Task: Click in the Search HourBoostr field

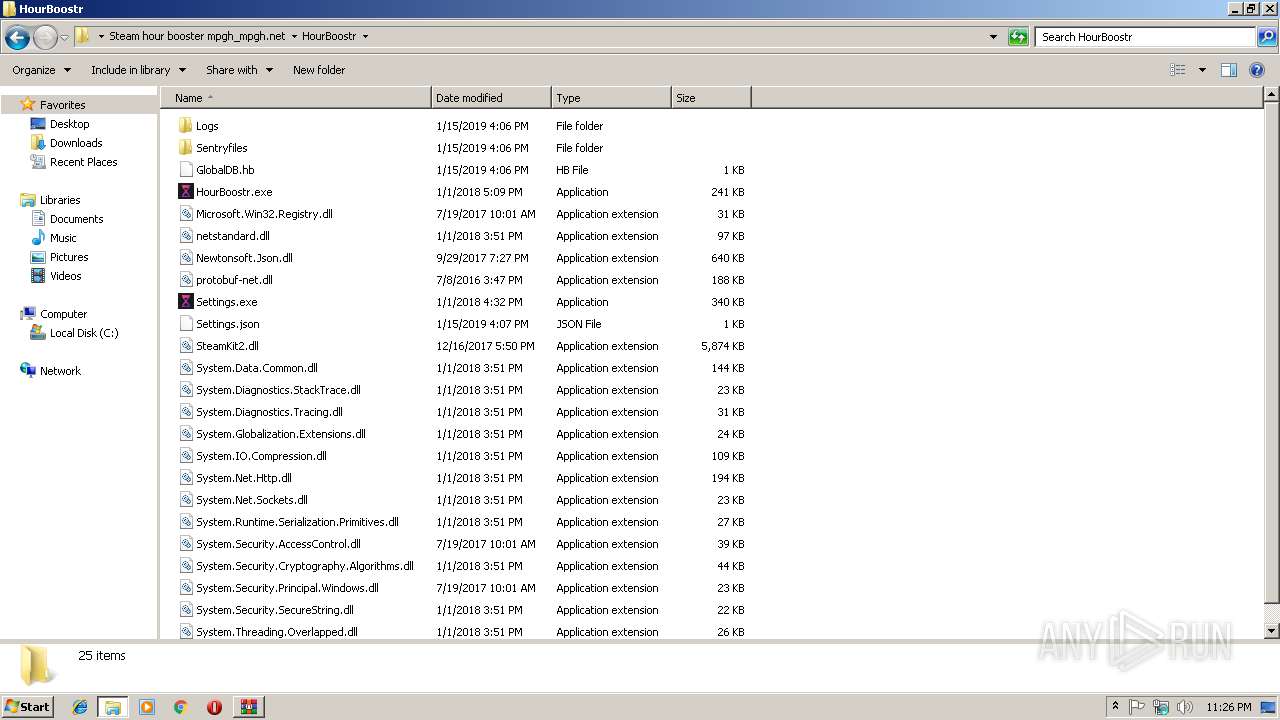Action: [x=1145, y=37]
